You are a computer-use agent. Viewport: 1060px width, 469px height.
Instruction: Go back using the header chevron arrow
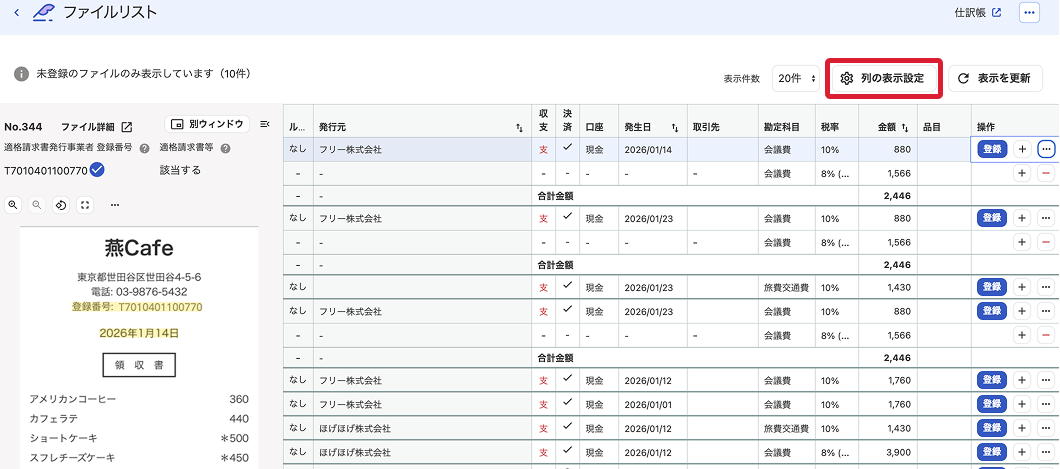[17, 12]
